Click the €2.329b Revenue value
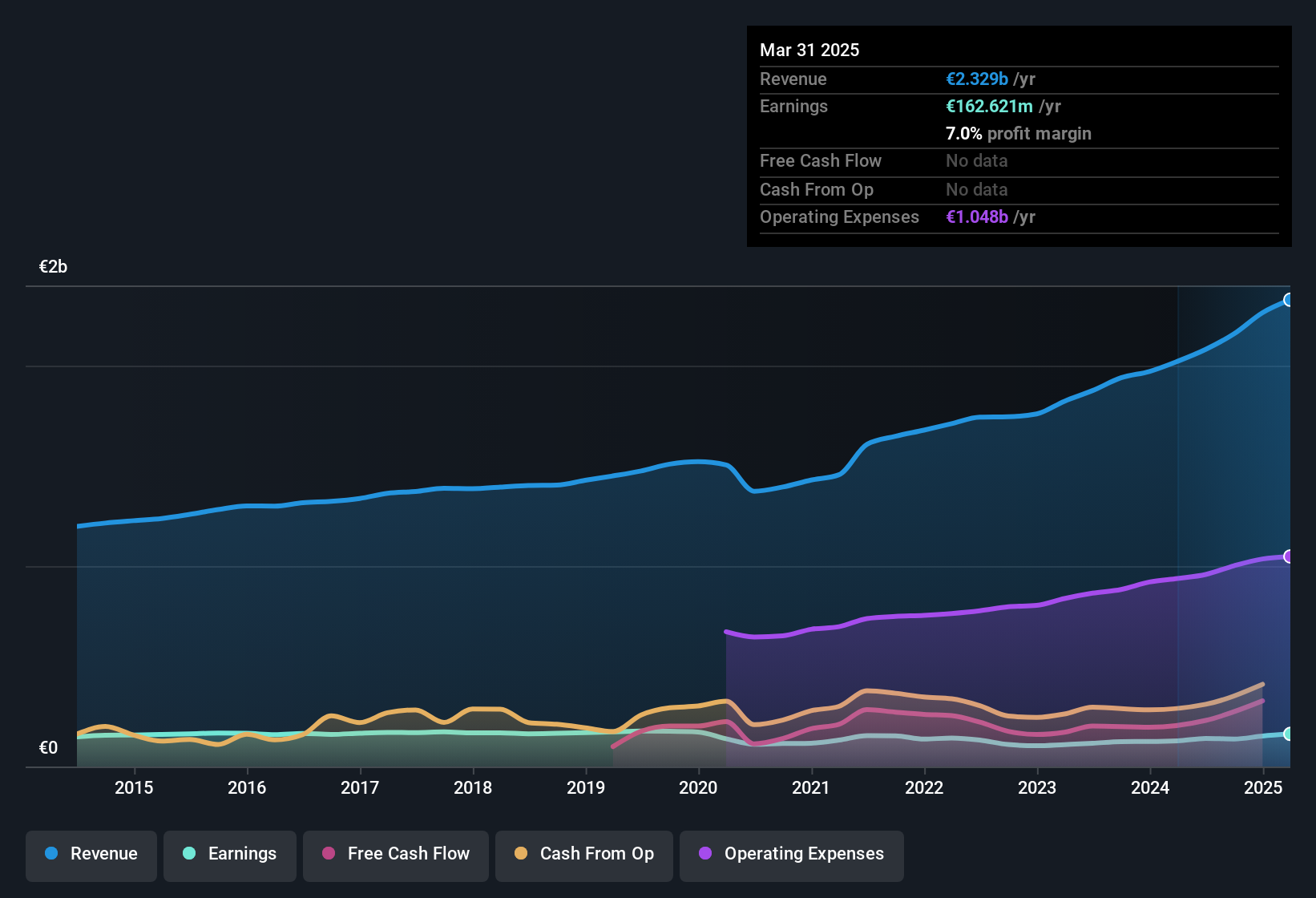The width and height of the screenshot is (1316, 898). pos(976,79)
